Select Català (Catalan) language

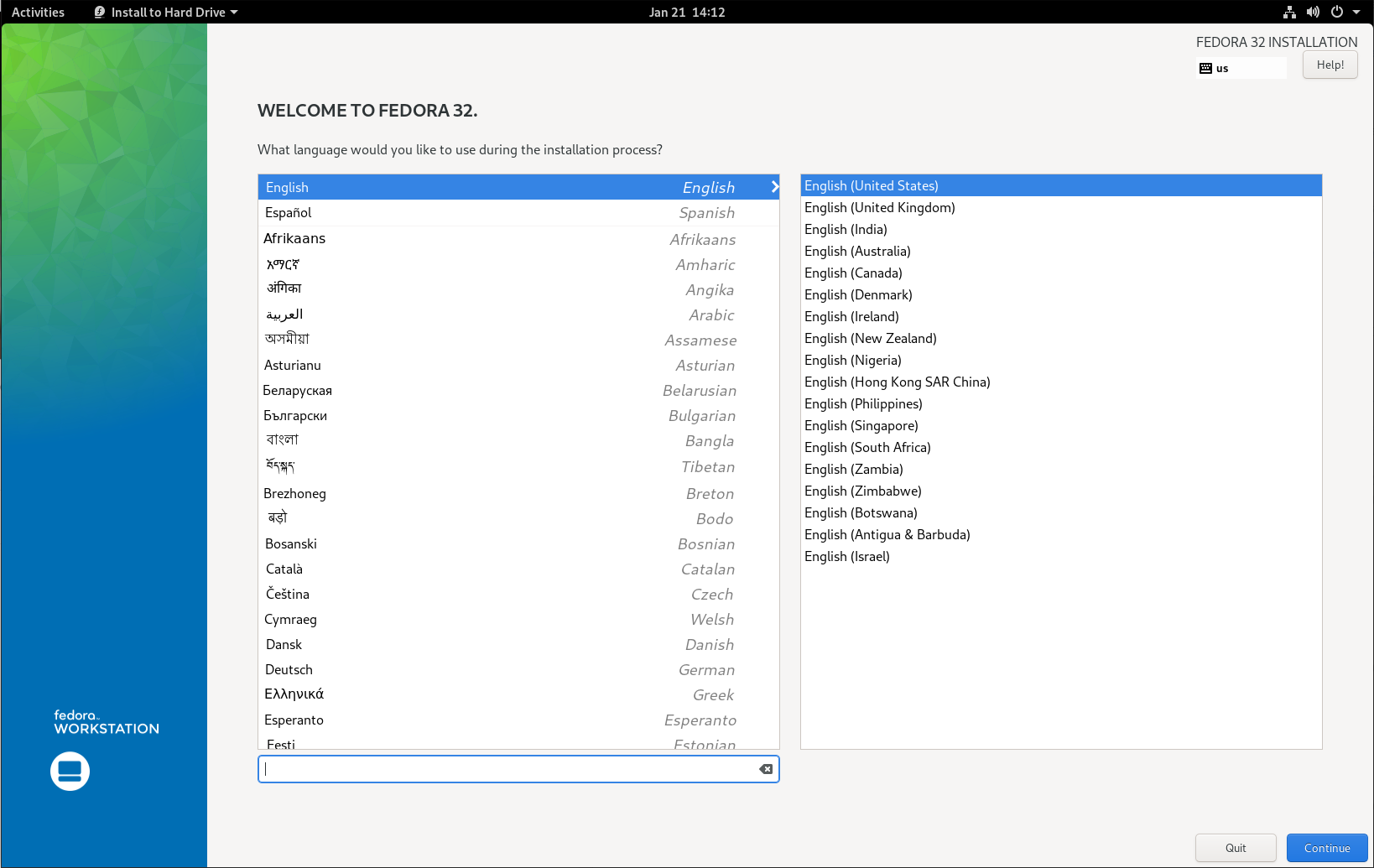tap(518, 569)
